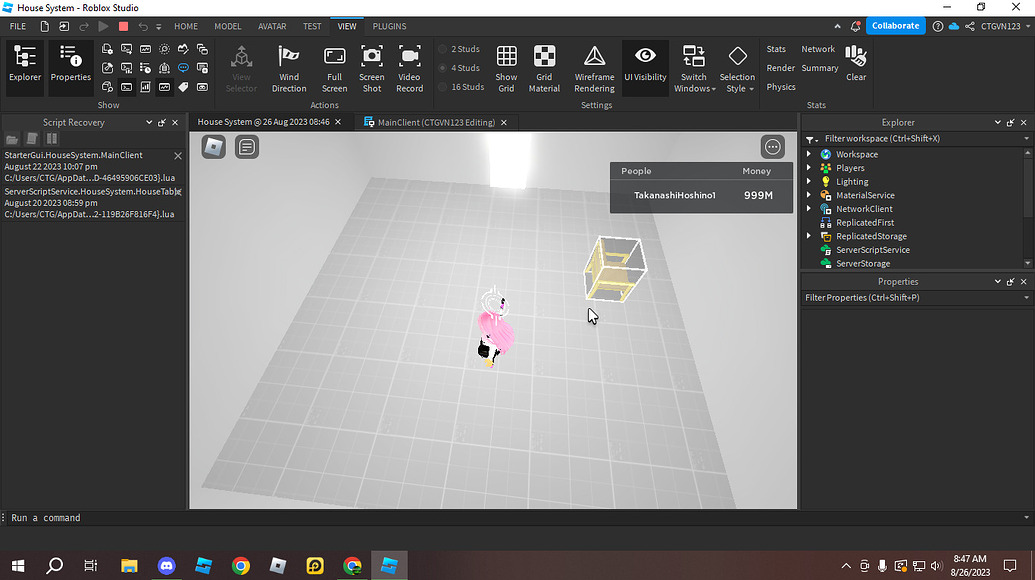
Task: Open the Explorer panel from the View ribbon
Action: point(24,67)
